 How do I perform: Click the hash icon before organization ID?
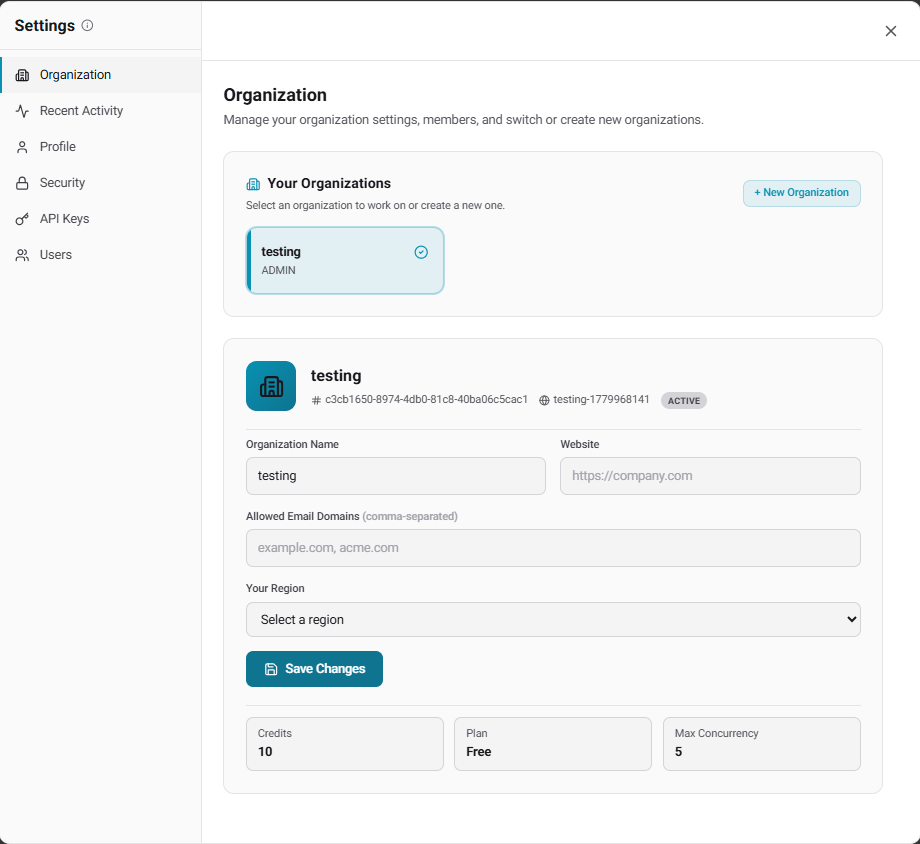pyautogui.click(x=316, y=400)
